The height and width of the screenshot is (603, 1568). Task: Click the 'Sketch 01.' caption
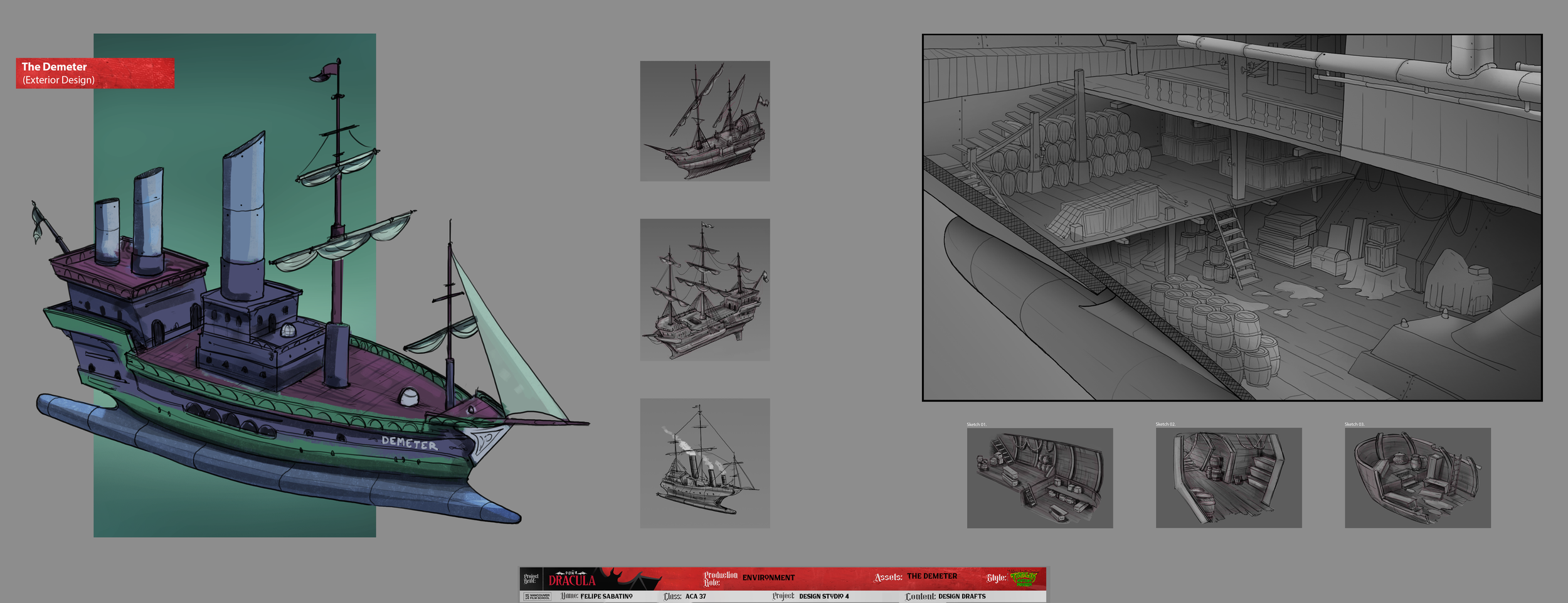click(976, 425)
